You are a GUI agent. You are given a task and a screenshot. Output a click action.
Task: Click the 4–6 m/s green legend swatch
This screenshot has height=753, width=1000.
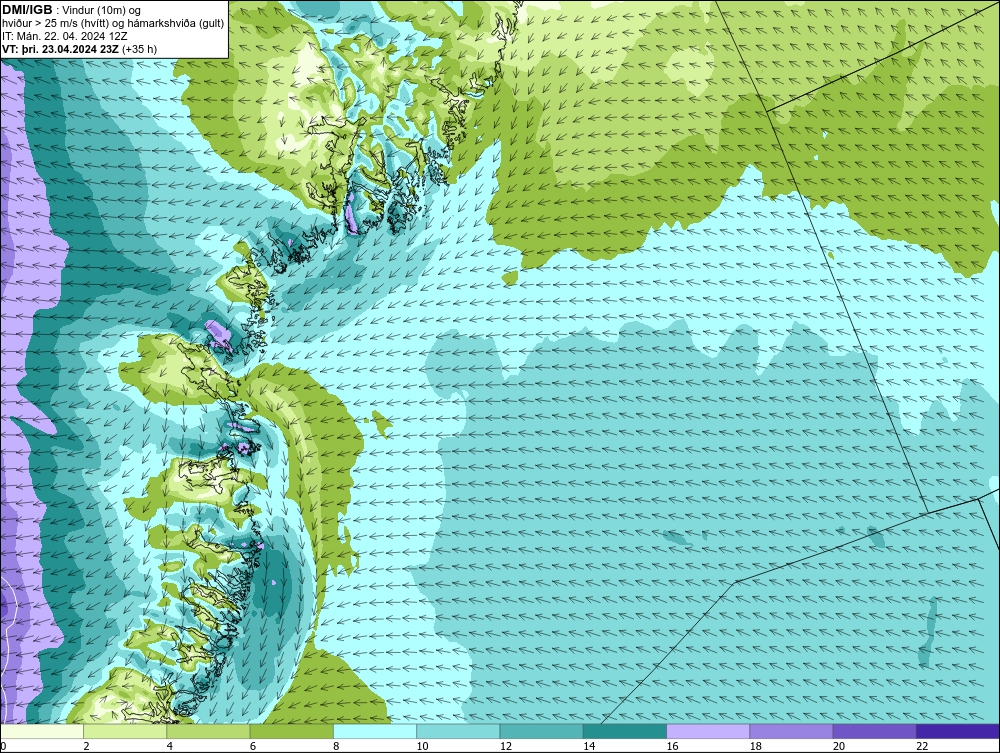208,732
